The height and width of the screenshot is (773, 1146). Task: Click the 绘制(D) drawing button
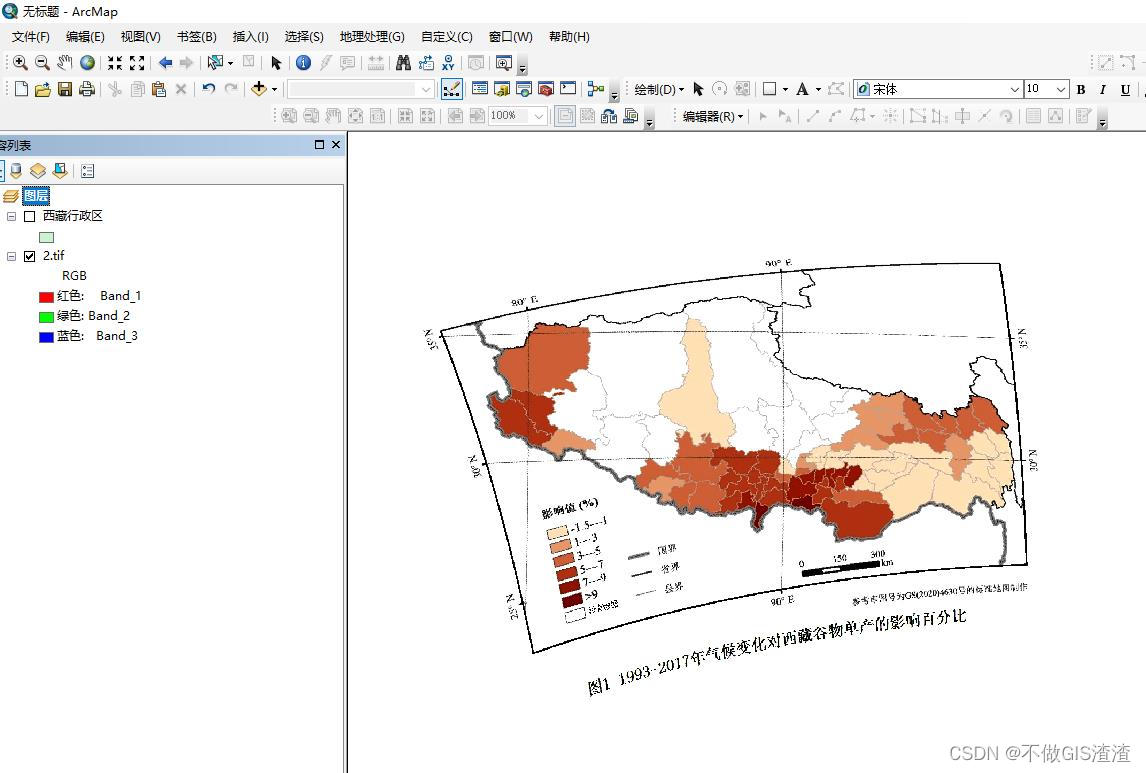coord(655,89)
